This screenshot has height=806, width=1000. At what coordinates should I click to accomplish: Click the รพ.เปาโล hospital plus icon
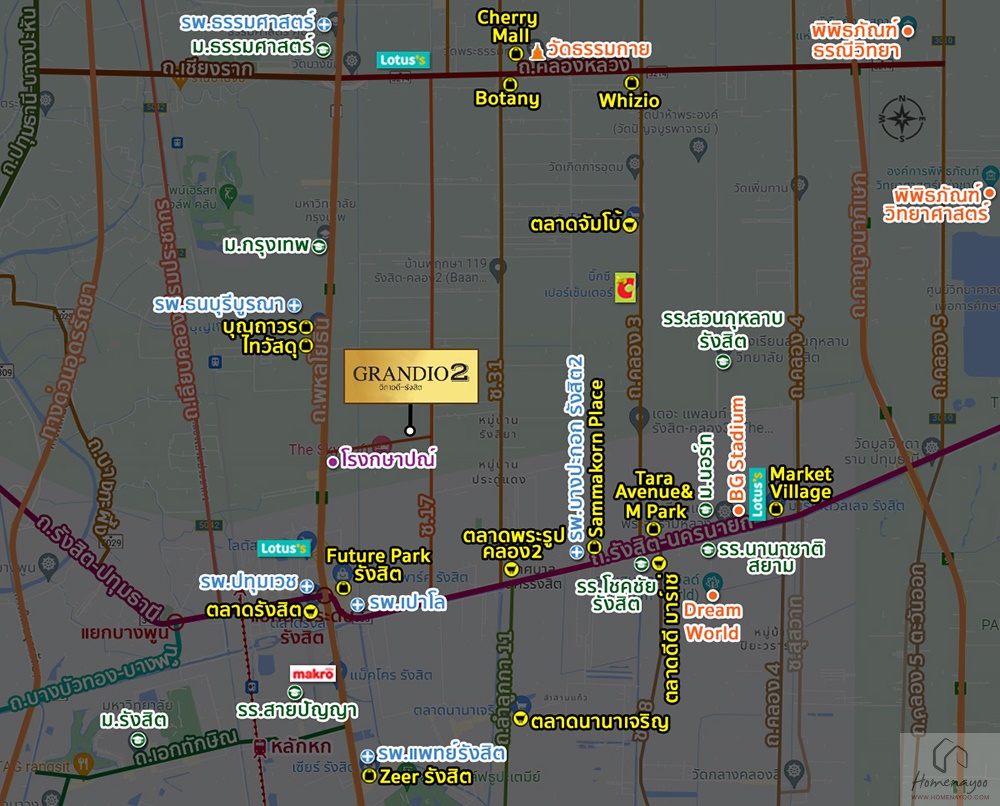358,604
